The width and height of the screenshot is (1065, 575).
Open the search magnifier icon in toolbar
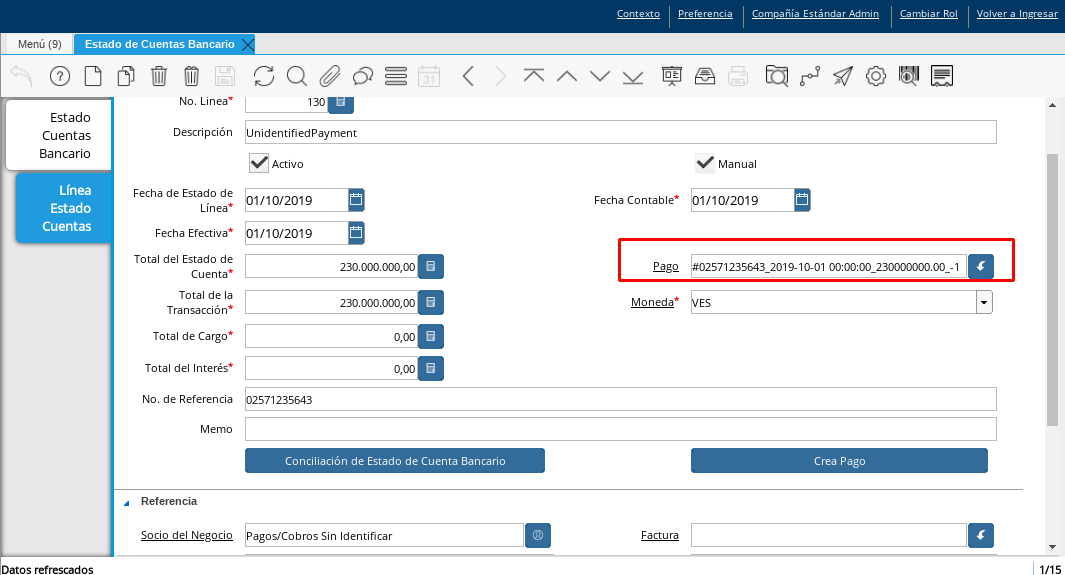(297, 76)
